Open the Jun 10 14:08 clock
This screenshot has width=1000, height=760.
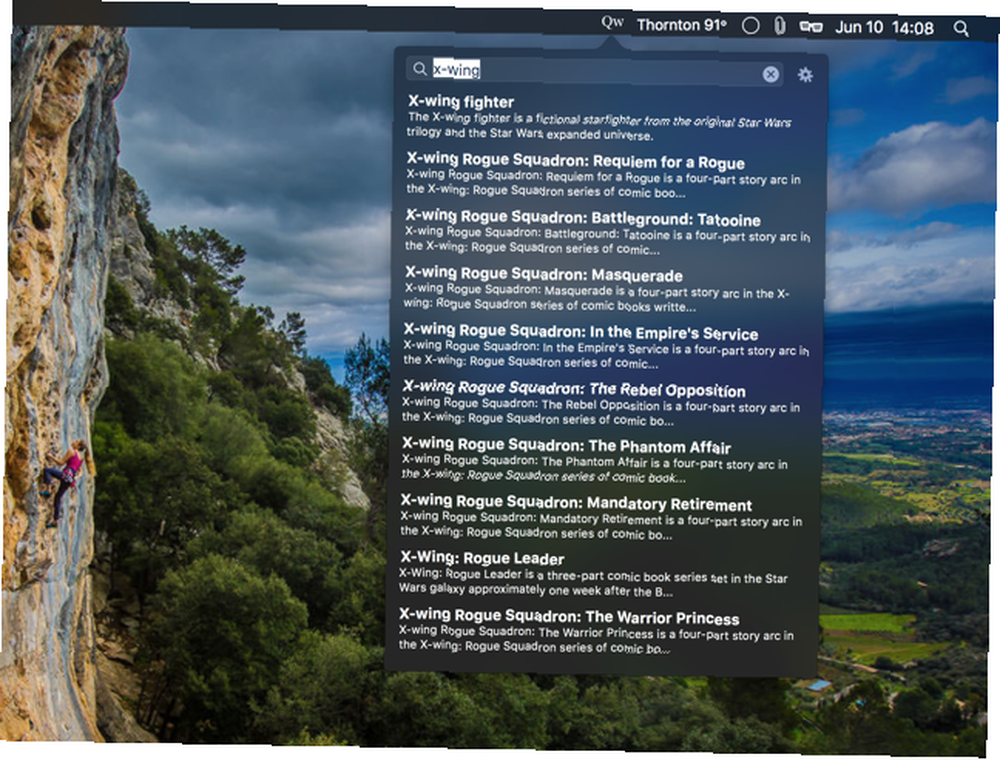tap(884, 27)
